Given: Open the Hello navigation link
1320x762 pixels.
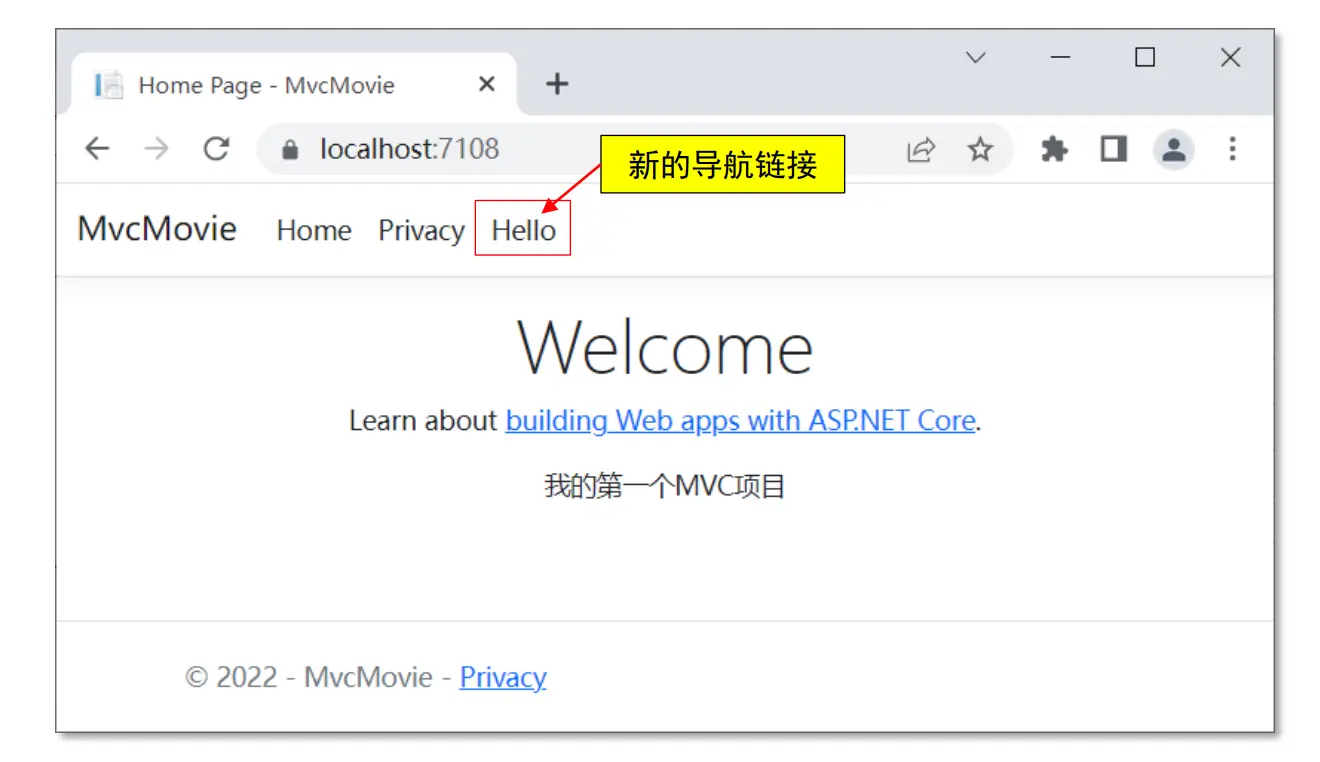Looking at the screenshot, I should point(523,231).
